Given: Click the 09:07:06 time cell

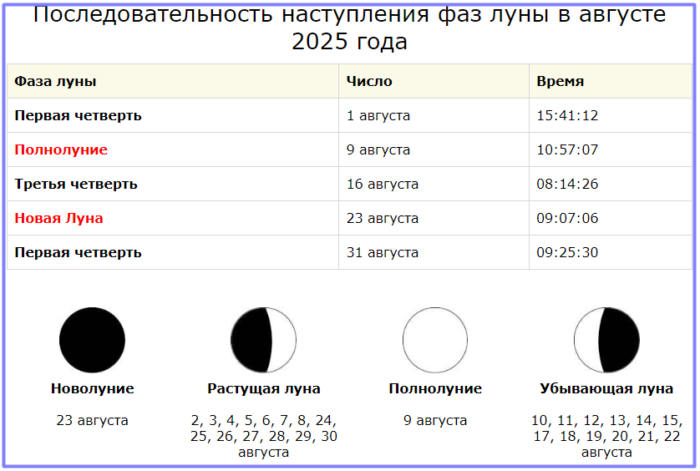Looking at the screenshot, I should [567, 218].
